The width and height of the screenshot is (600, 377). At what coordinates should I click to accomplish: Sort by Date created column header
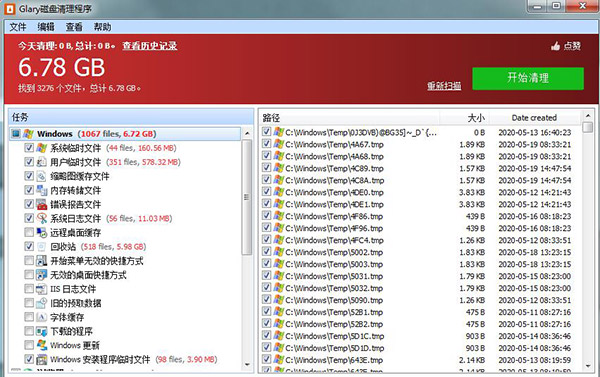(535, 118)
